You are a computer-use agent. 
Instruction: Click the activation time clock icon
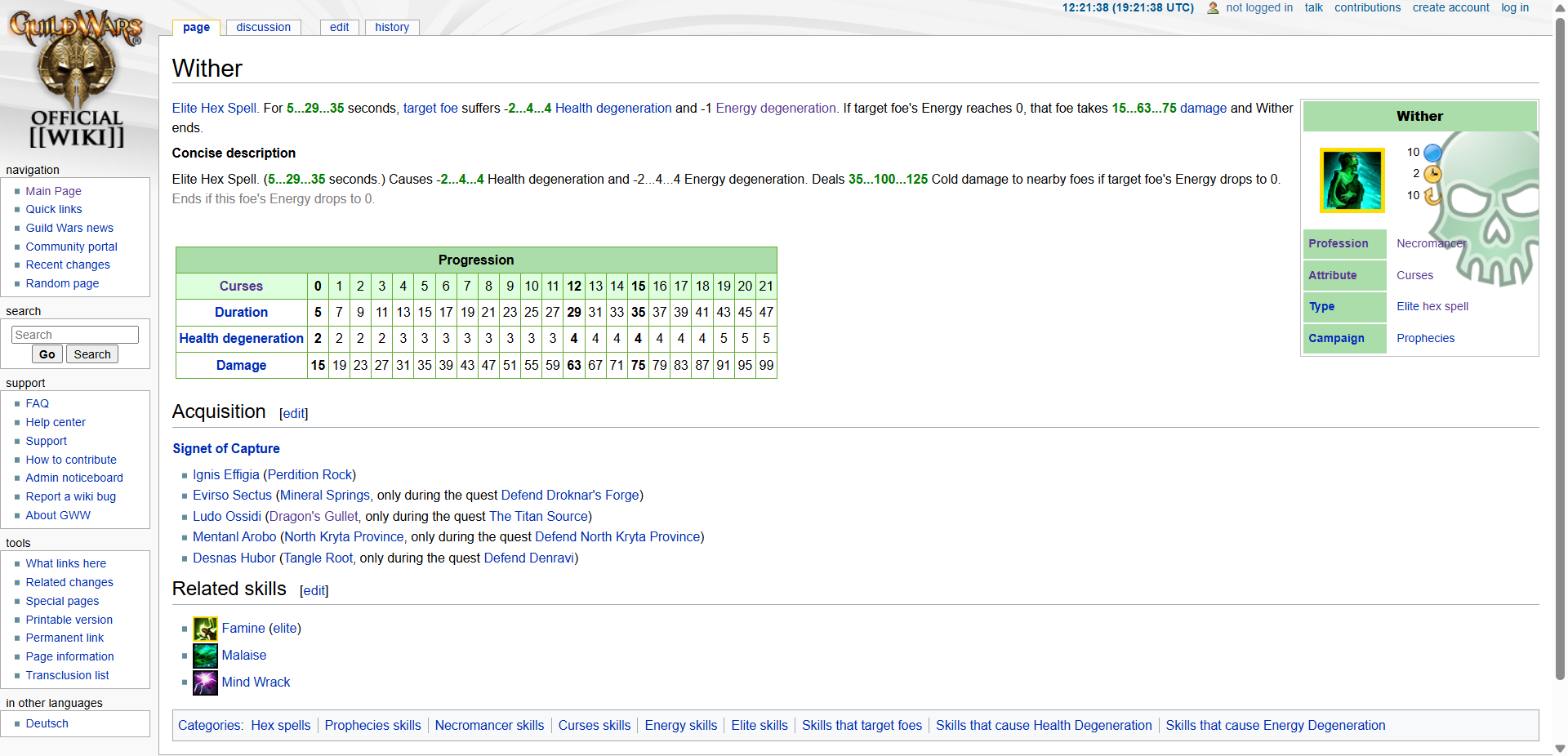[1432, 174]
